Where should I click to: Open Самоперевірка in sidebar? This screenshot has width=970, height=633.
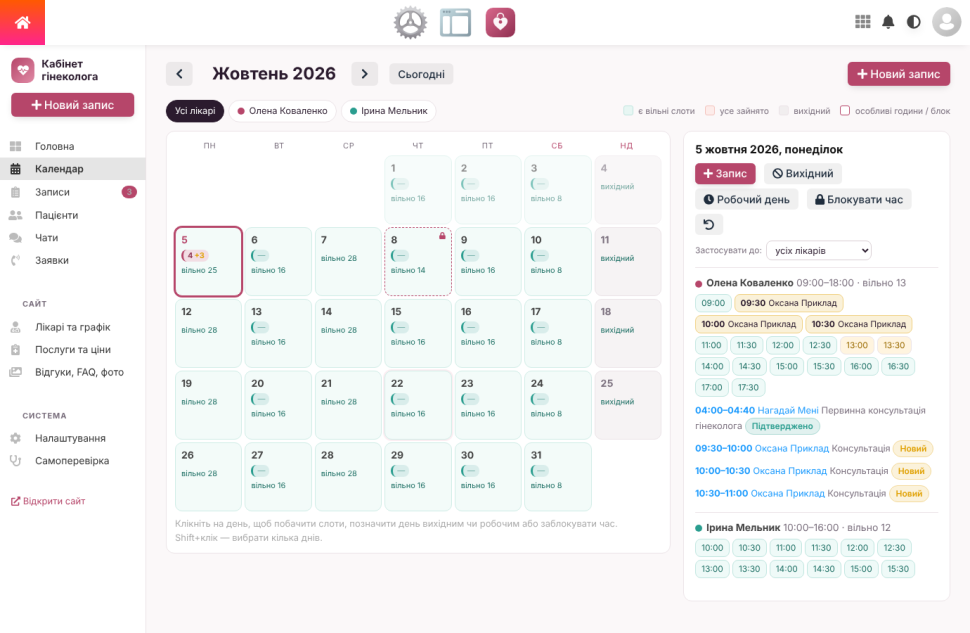click(x=73, y=461)
